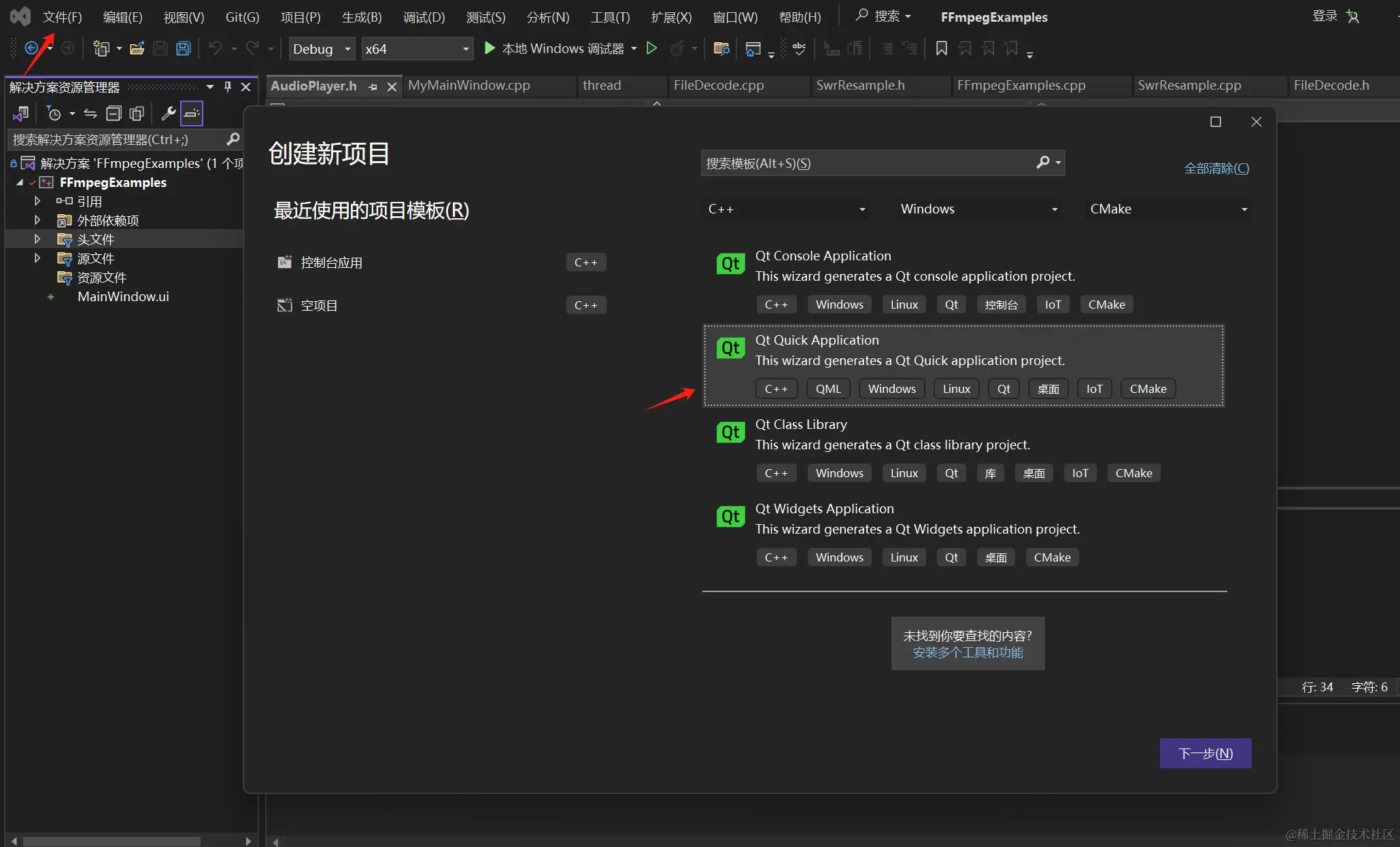The image size is (1400, 847).
Task: Click the 安装多个工具和功能 link
Action: (968, 653)
